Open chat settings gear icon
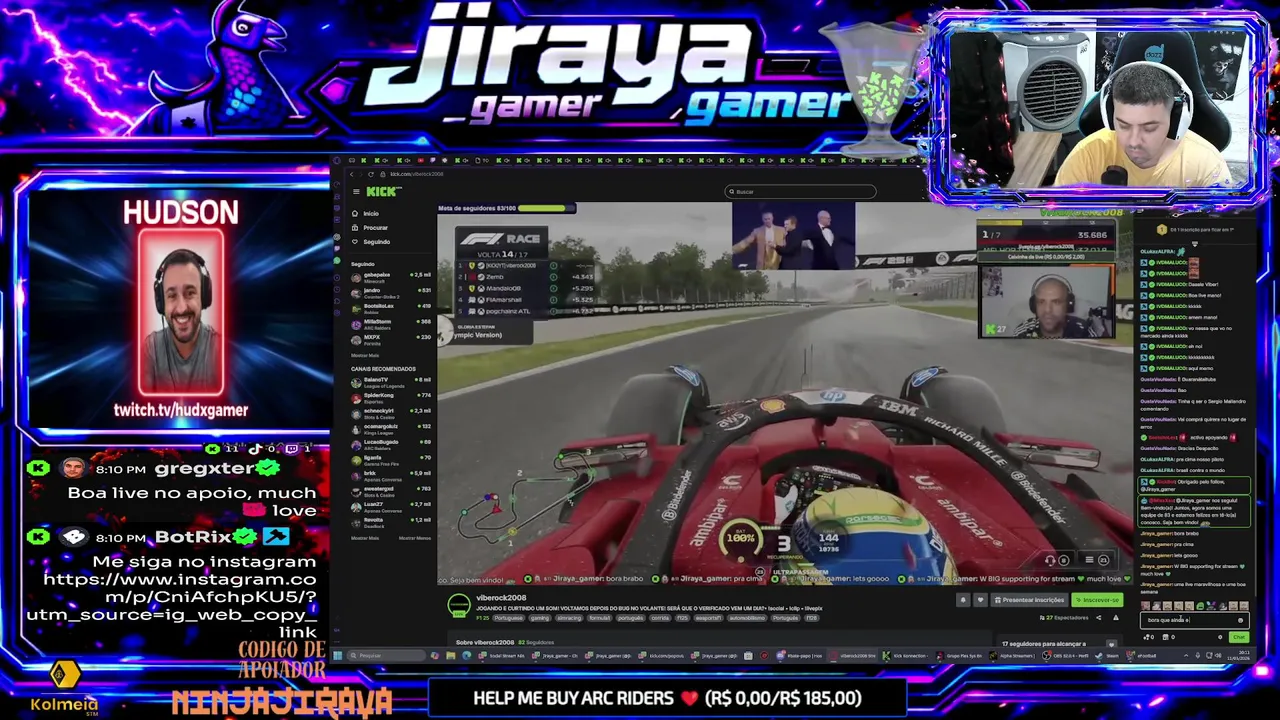The image size is (1280, 720). [x=1220, y=637]
